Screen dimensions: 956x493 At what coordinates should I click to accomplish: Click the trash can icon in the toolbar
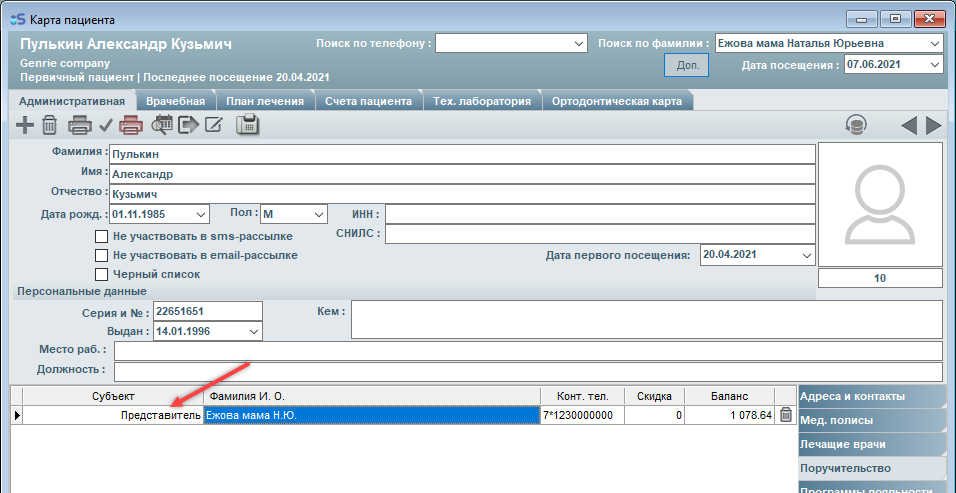[50, 125]
